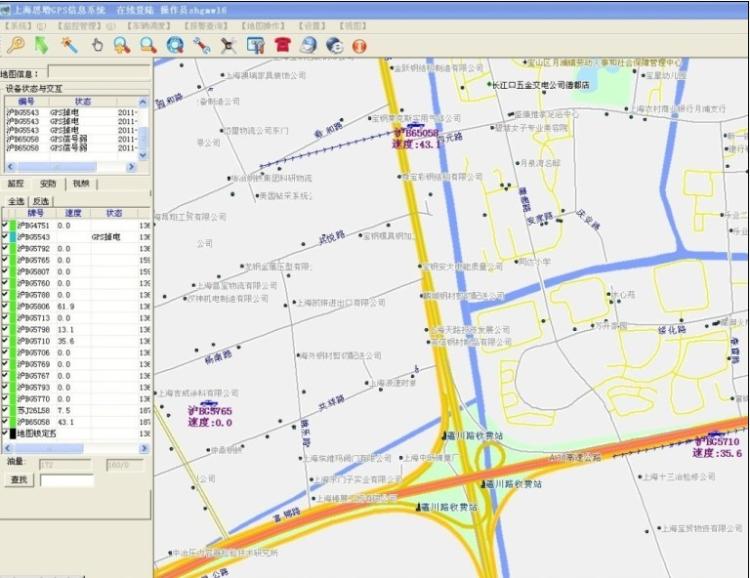This screenshot has width=750, height=578.
Task: Click the 编号 column header in status list
Action: [26, 101]
